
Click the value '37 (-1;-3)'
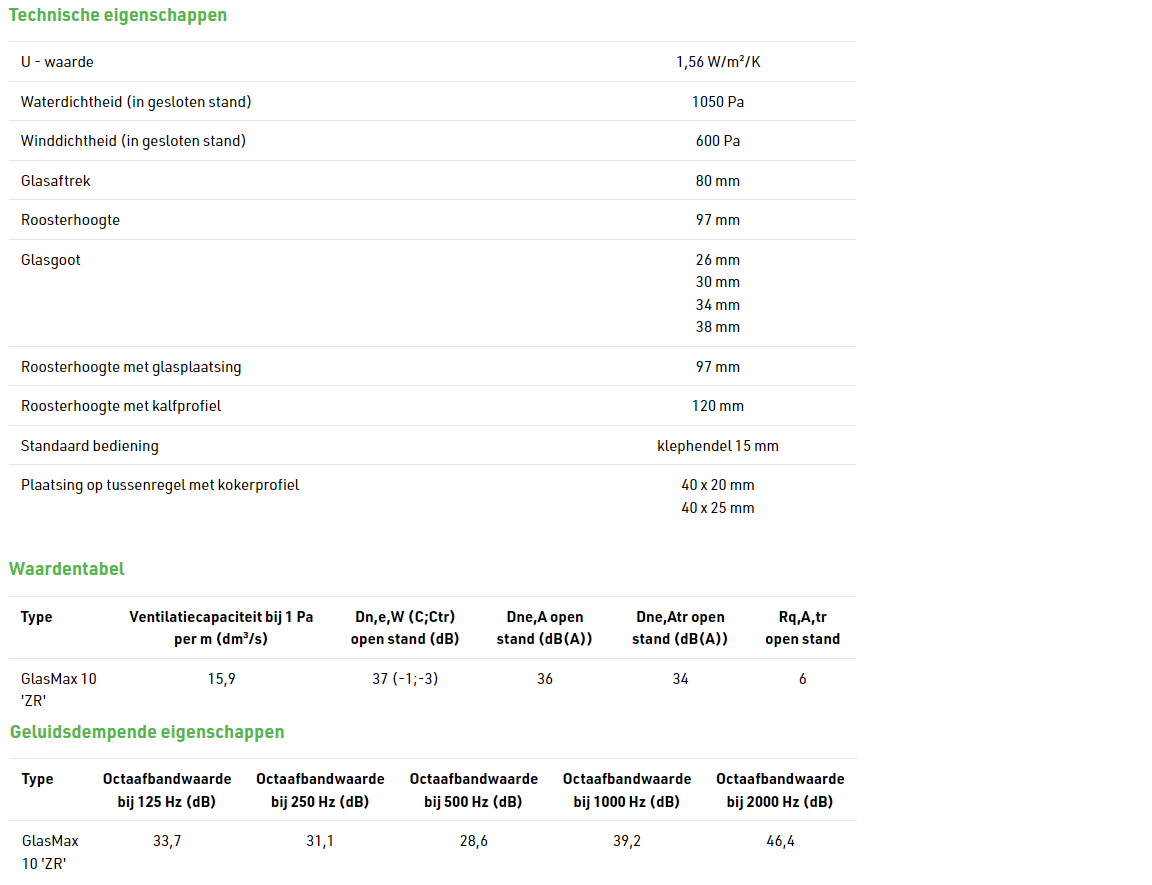click(405, 679)
